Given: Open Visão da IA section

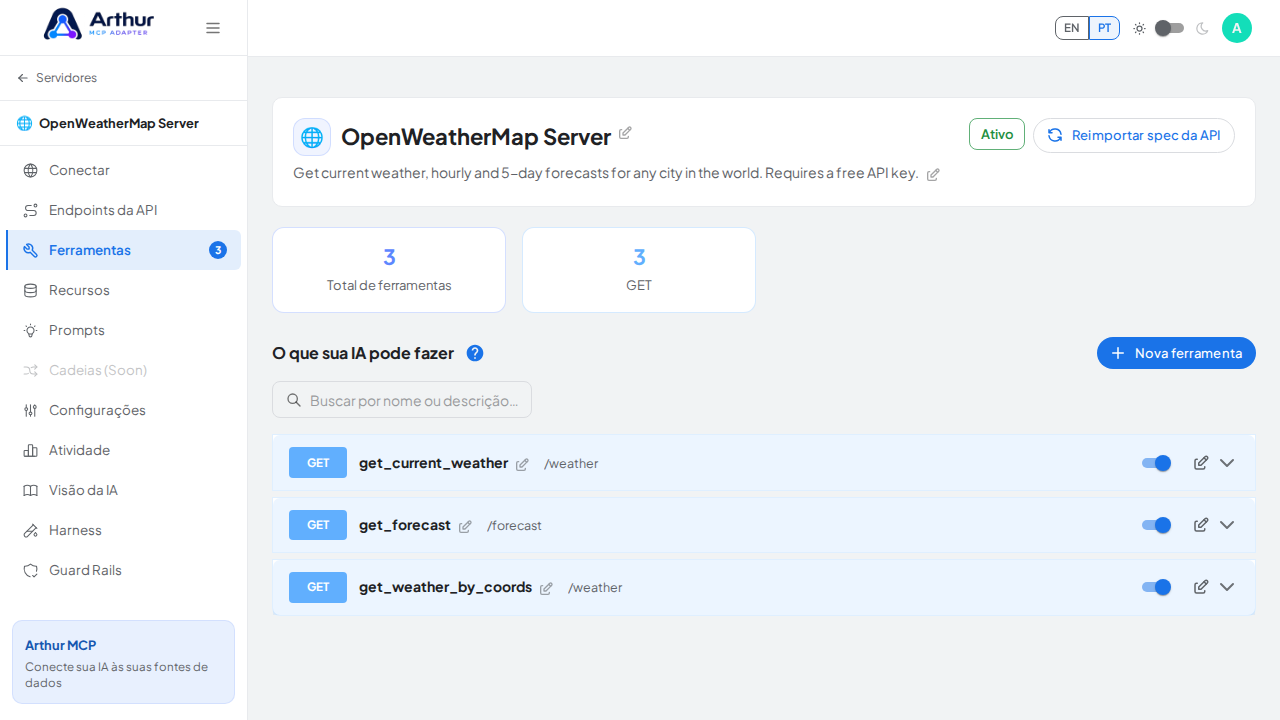Looking at the screenshot, I should (x=123, y=490).
